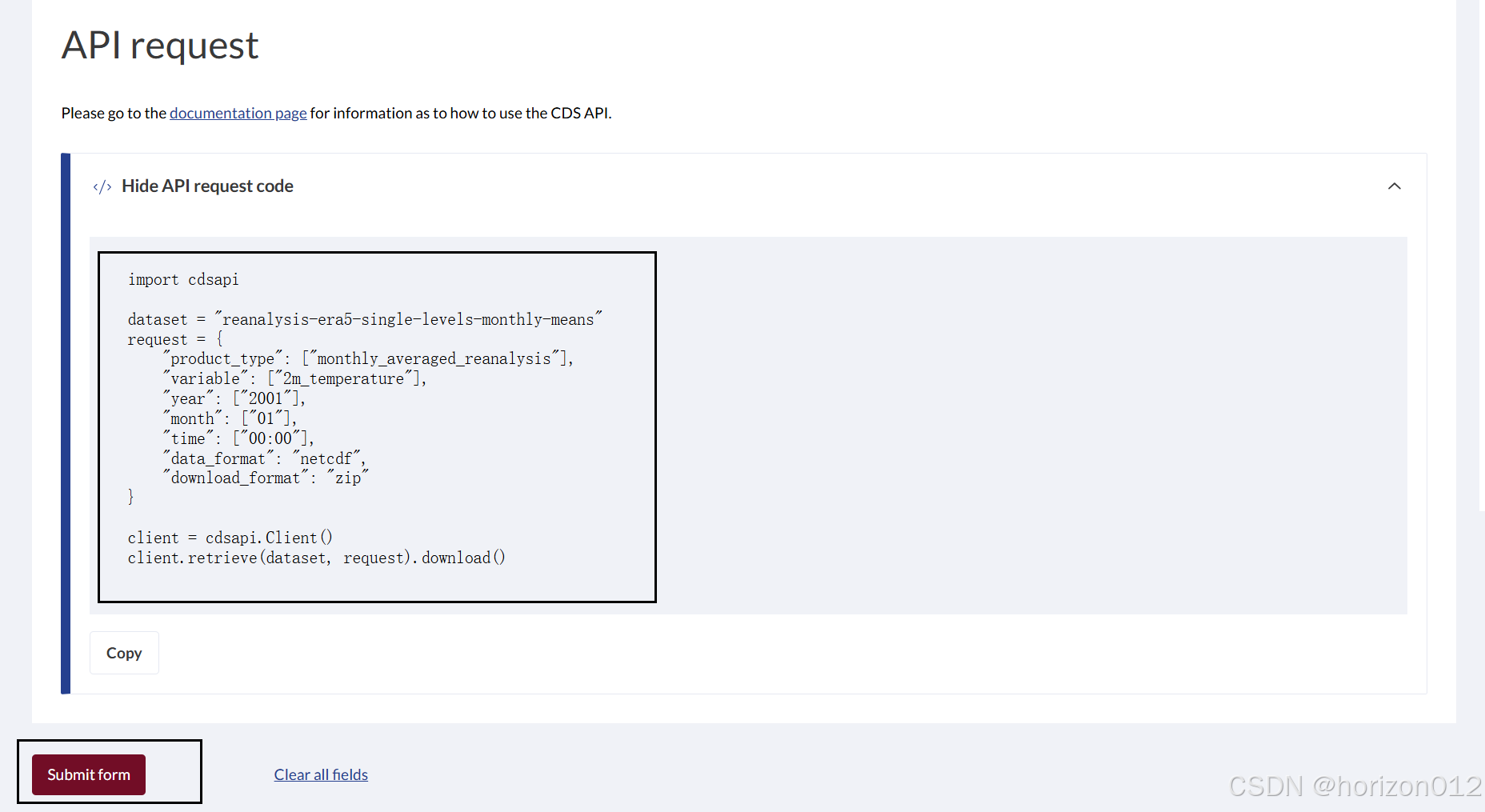
Task: Click the 'client = cdsapi.Client()' line
Action: pyautogui.click(x=230, y=538)
